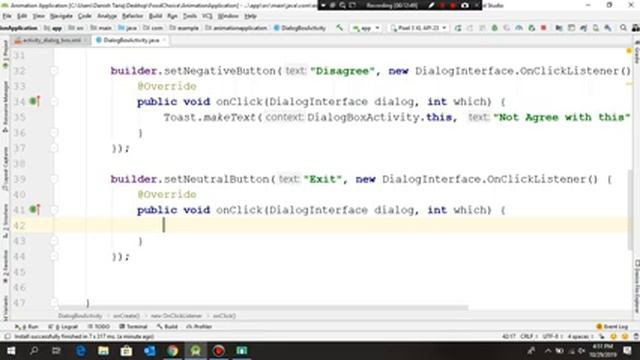Click the Profile app gauge icon
The width and height of the screenshot is (640, 360).
coord(519,28)
